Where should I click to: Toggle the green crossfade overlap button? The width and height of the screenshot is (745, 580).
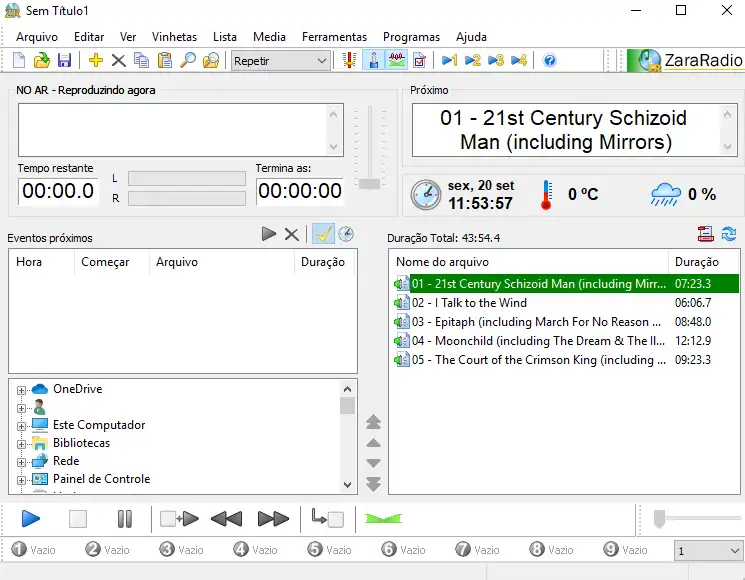click(x=381, y=519)
